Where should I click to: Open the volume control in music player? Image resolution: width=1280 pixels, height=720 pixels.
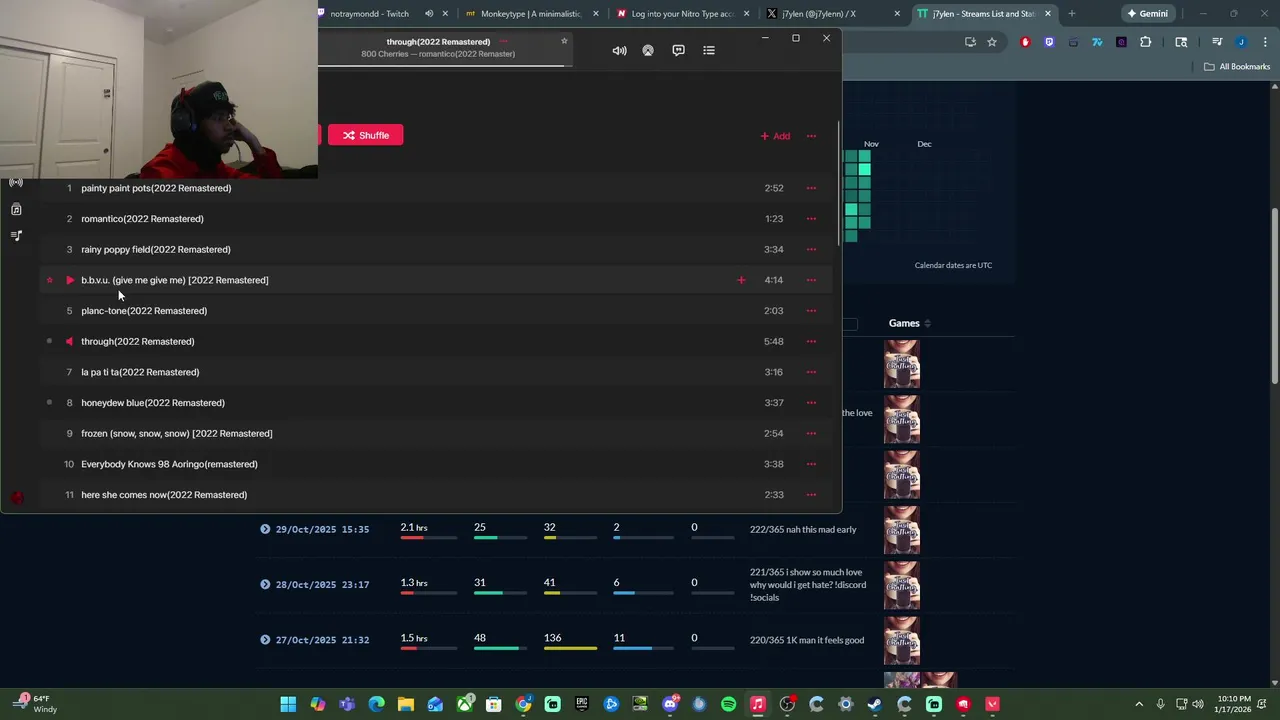pyautogui.click(x=619, y=50)
